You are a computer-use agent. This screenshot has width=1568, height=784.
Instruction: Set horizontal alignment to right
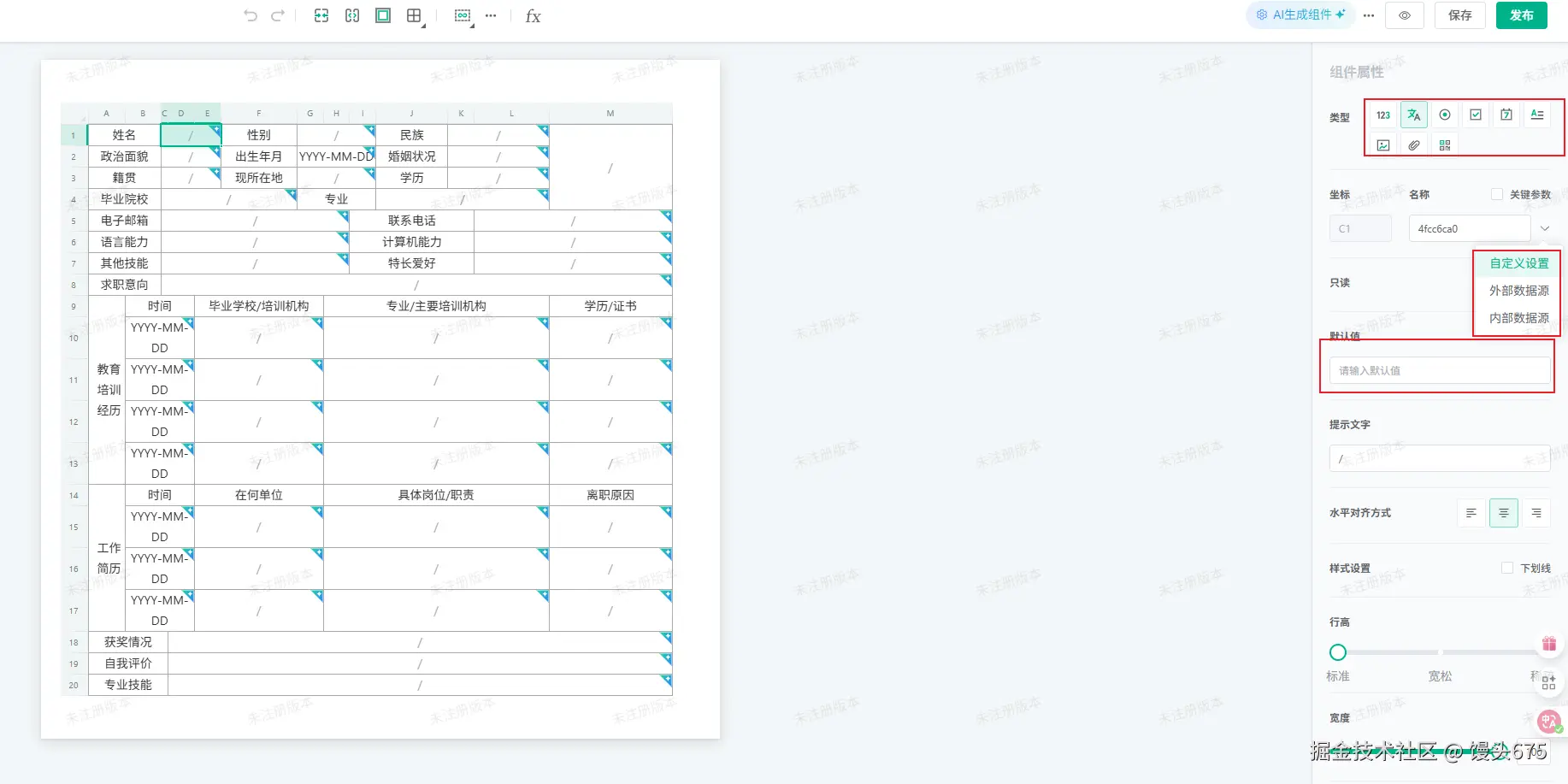(x=1536, y=513)
